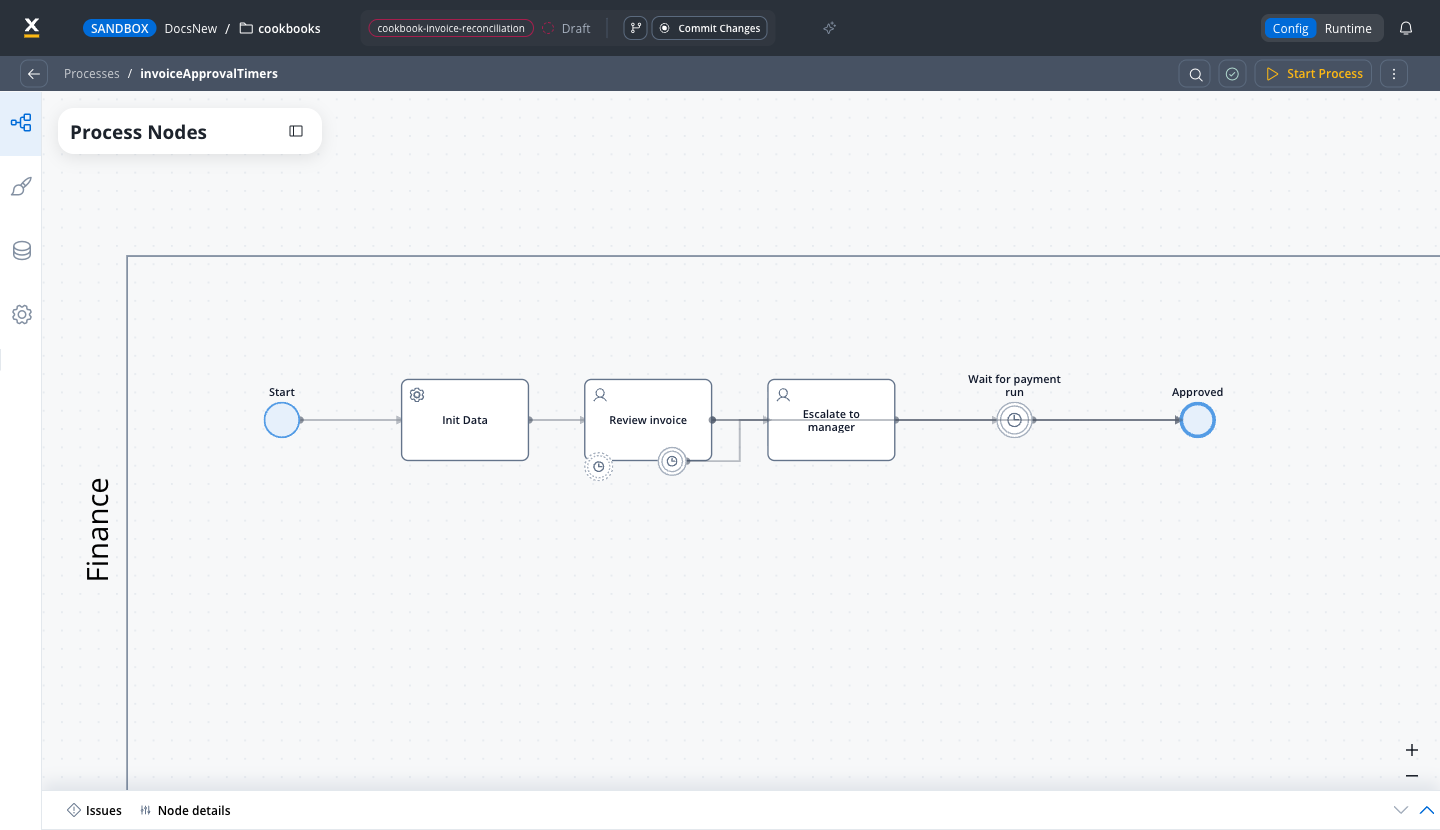The image size is (1440, 830).
Task: Click Commit Changes button
Action: pos(710,28)
